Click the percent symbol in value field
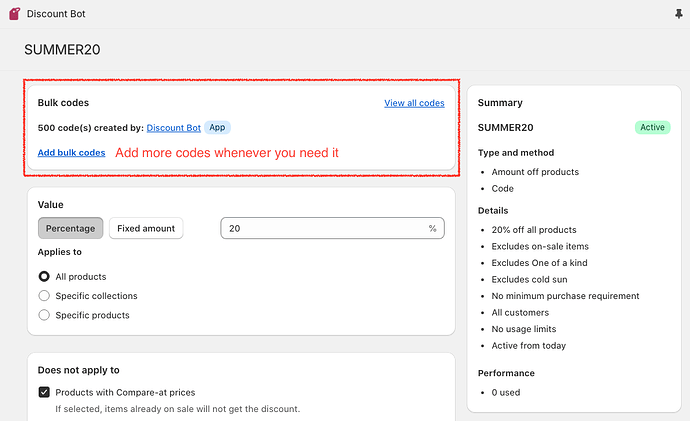Image resolution: width=690 pixels, height=421 pixels. [433, 228]
